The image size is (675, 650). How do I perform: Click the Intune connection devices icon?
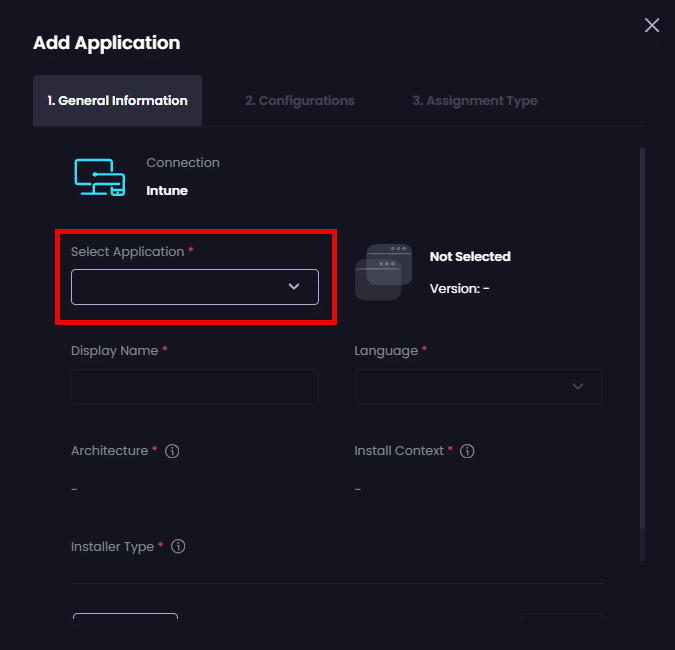pos(100,177)
